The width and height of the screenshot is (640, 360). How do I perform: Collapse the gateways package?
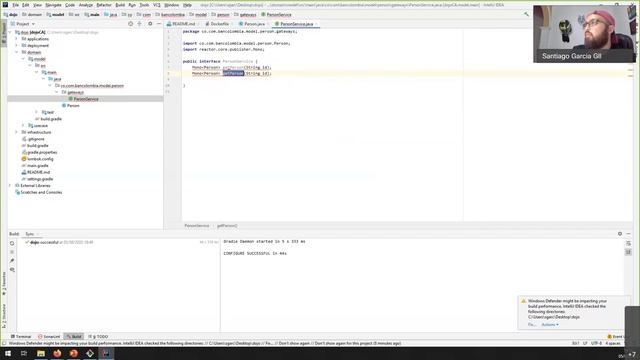click(57, 92)
